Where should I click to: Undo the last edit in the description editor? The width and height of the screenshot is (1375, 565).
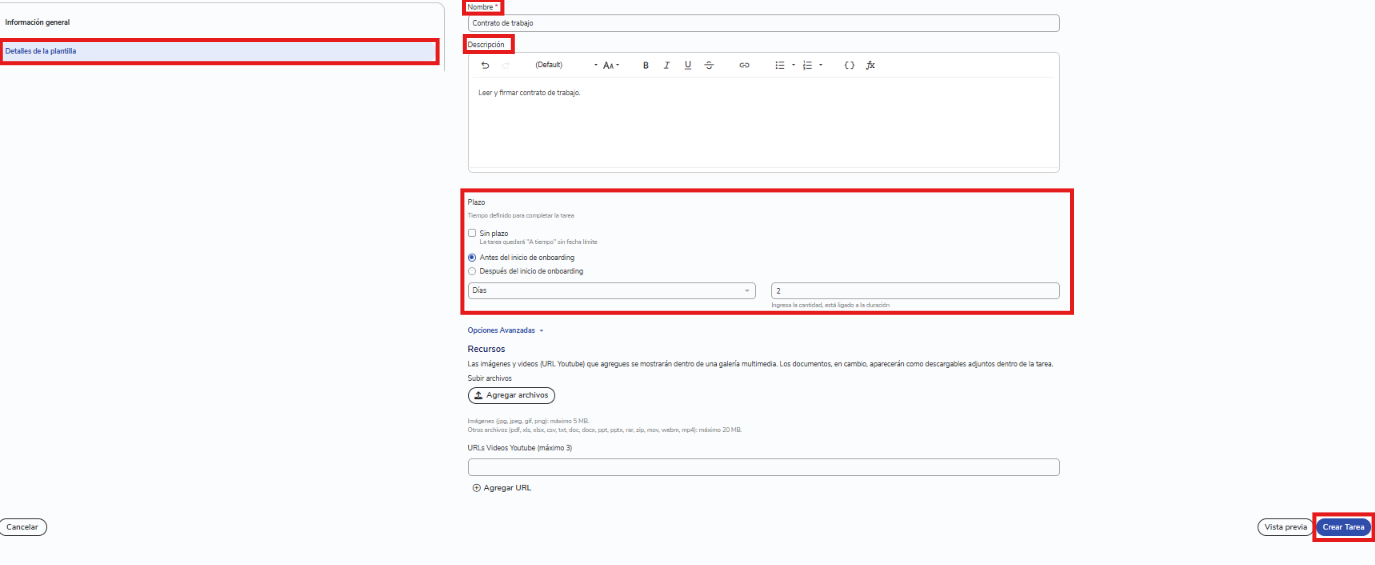(x=485, y=65)
